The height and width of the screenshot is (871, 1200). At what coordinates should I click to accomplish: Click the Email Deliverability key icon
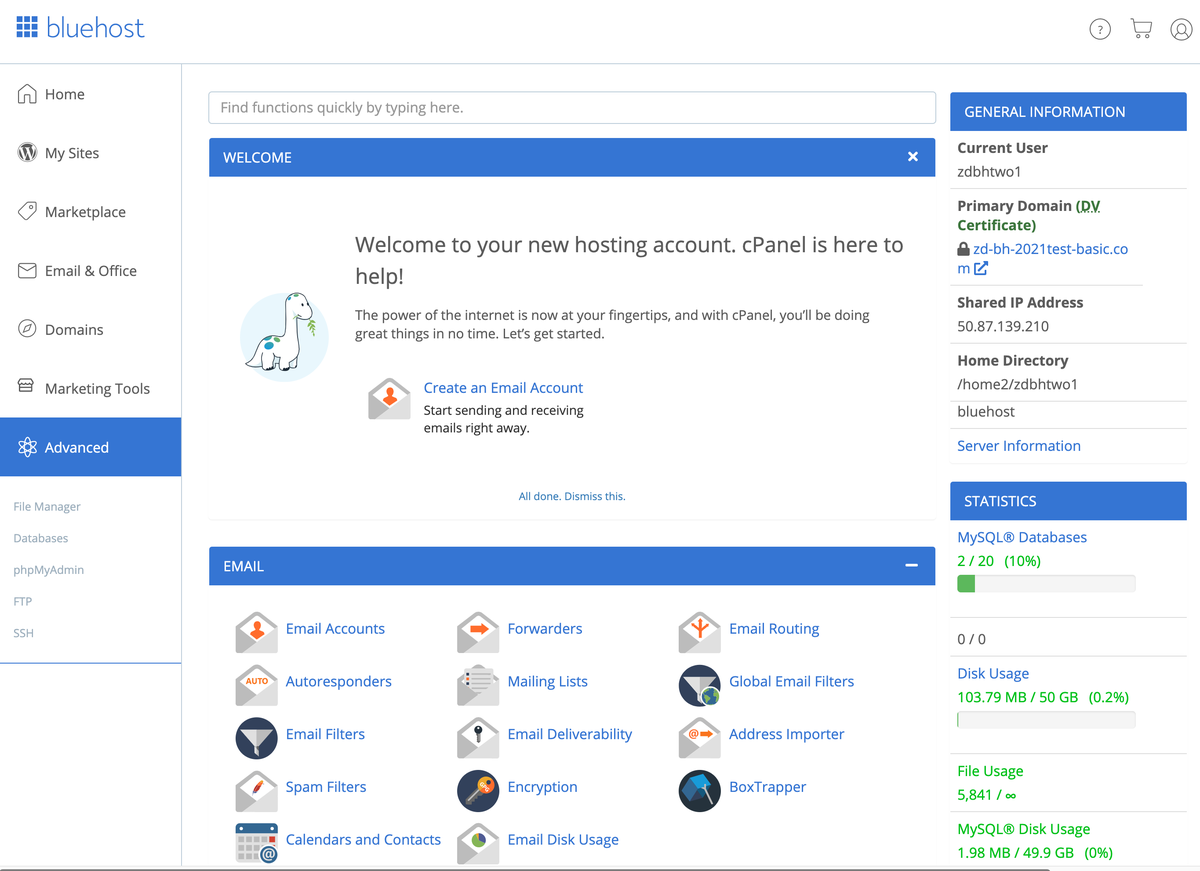tap(478, 736)
